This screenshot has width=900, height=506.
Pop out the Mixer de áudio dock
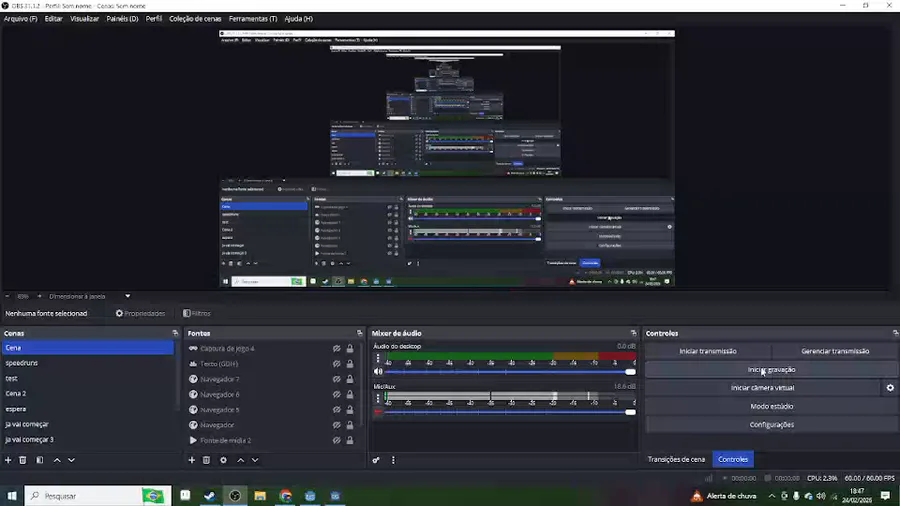pyautogui.click(x=634, y=333)
